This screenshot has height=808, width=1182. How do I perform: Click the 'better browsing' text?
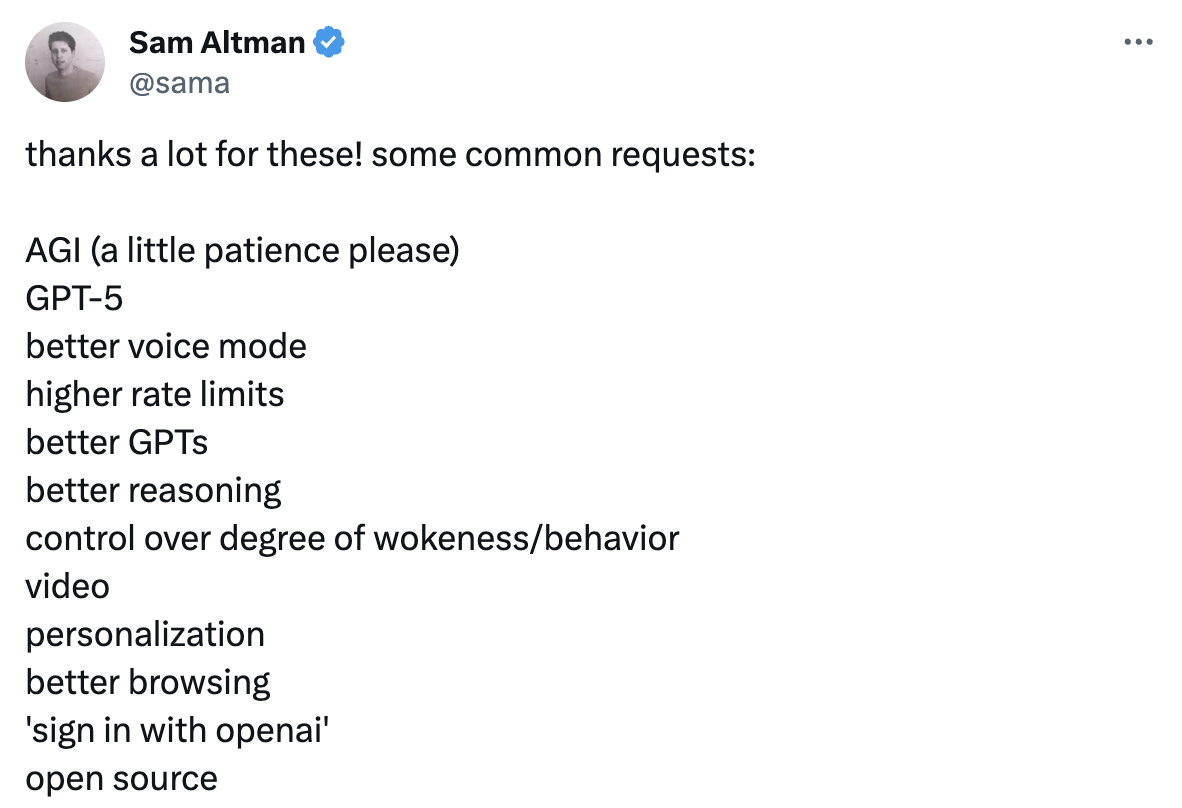(x=148, y=682)
